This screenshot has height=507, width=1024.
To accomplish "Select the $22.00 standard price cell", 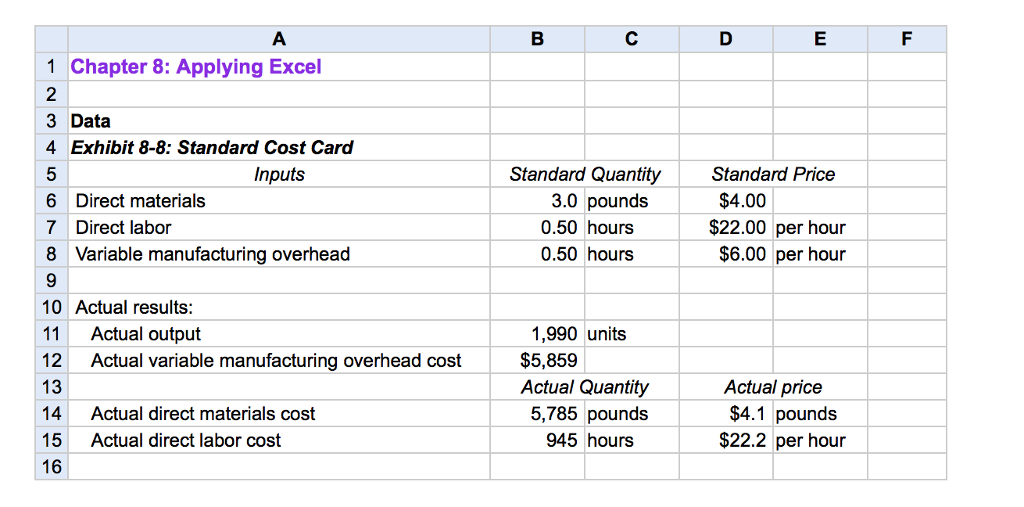I will pyautogui.click(x=726, y=227).
